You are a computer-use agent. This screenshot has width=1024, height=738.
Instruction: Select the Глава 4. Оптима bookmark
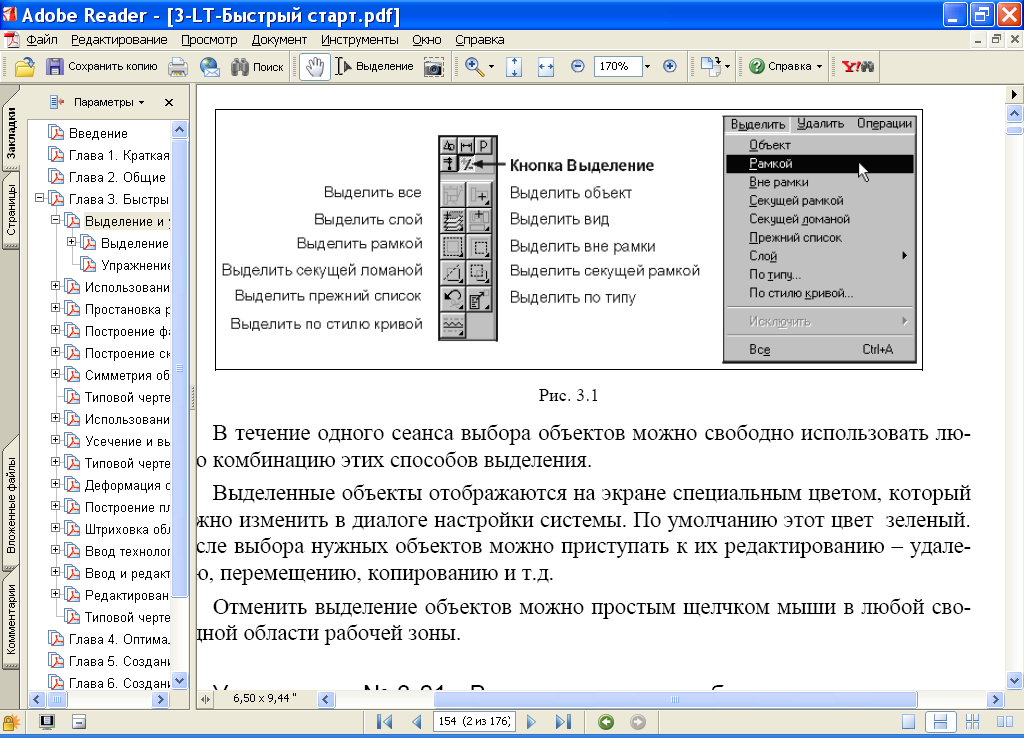pos(119,639)
